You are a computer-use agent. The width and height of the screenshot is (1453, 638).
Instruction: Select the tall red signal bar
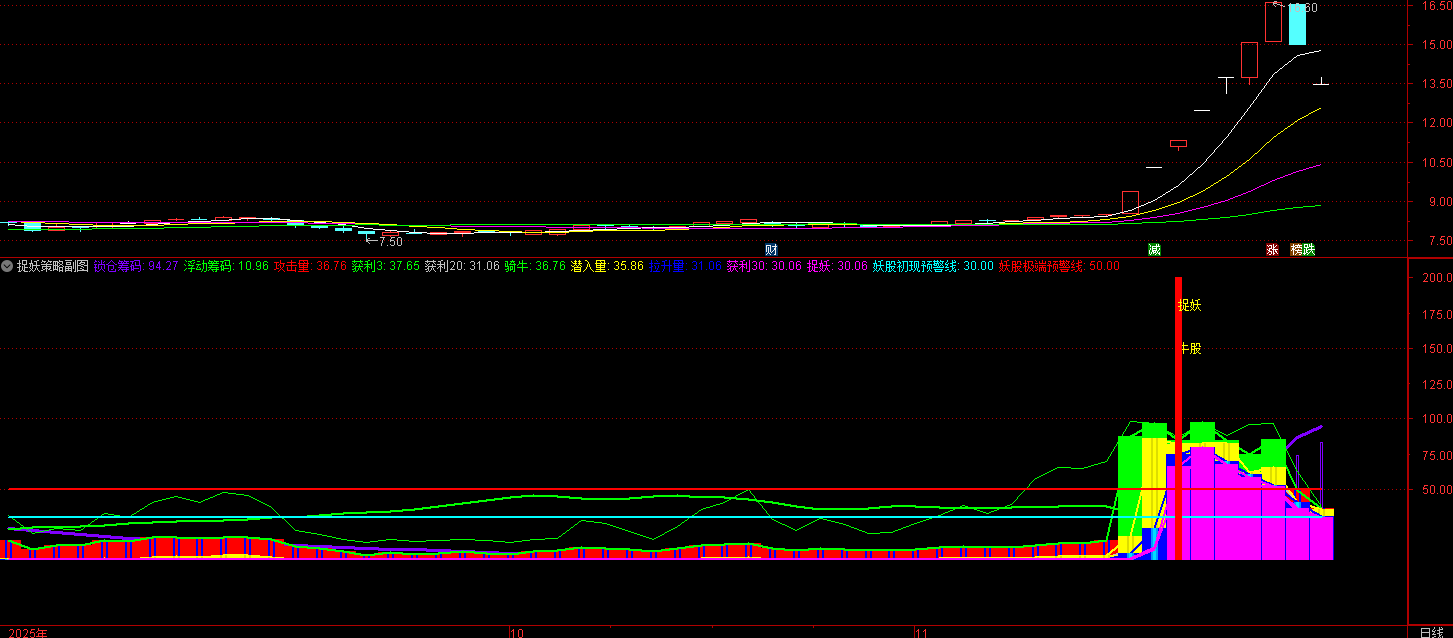click(x=1178, y=418)
